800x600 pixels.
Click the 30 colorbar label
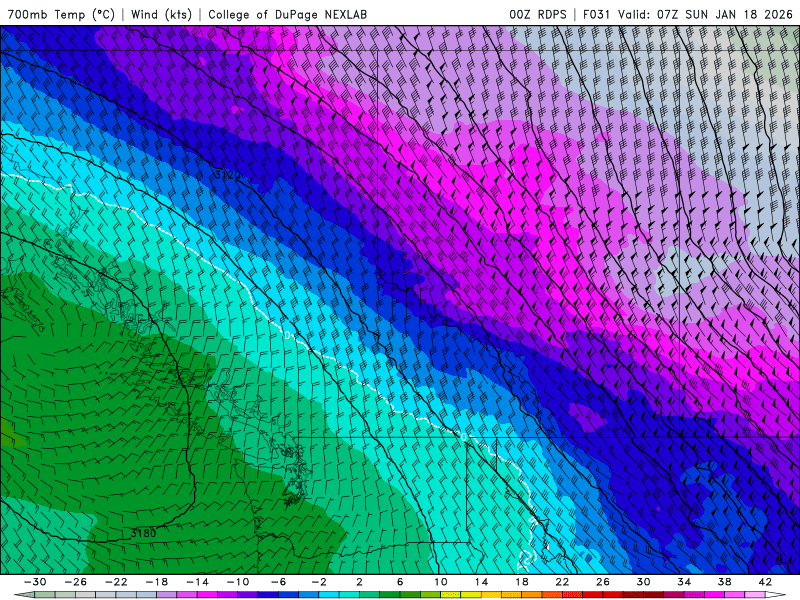pyautogui.click(x=643, y=582)
